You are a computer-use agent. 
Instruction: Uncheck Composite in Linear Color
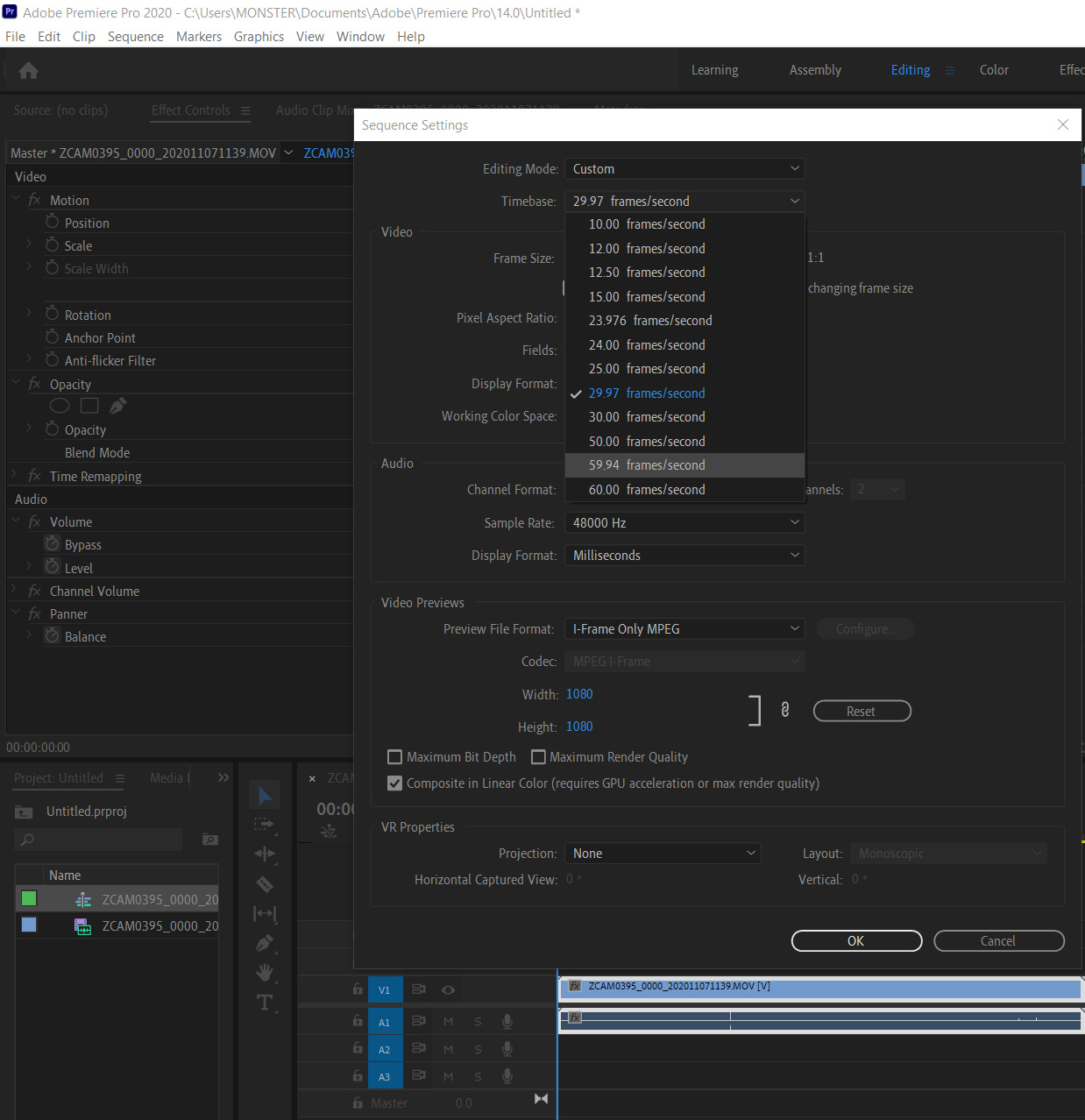(395, 783)
